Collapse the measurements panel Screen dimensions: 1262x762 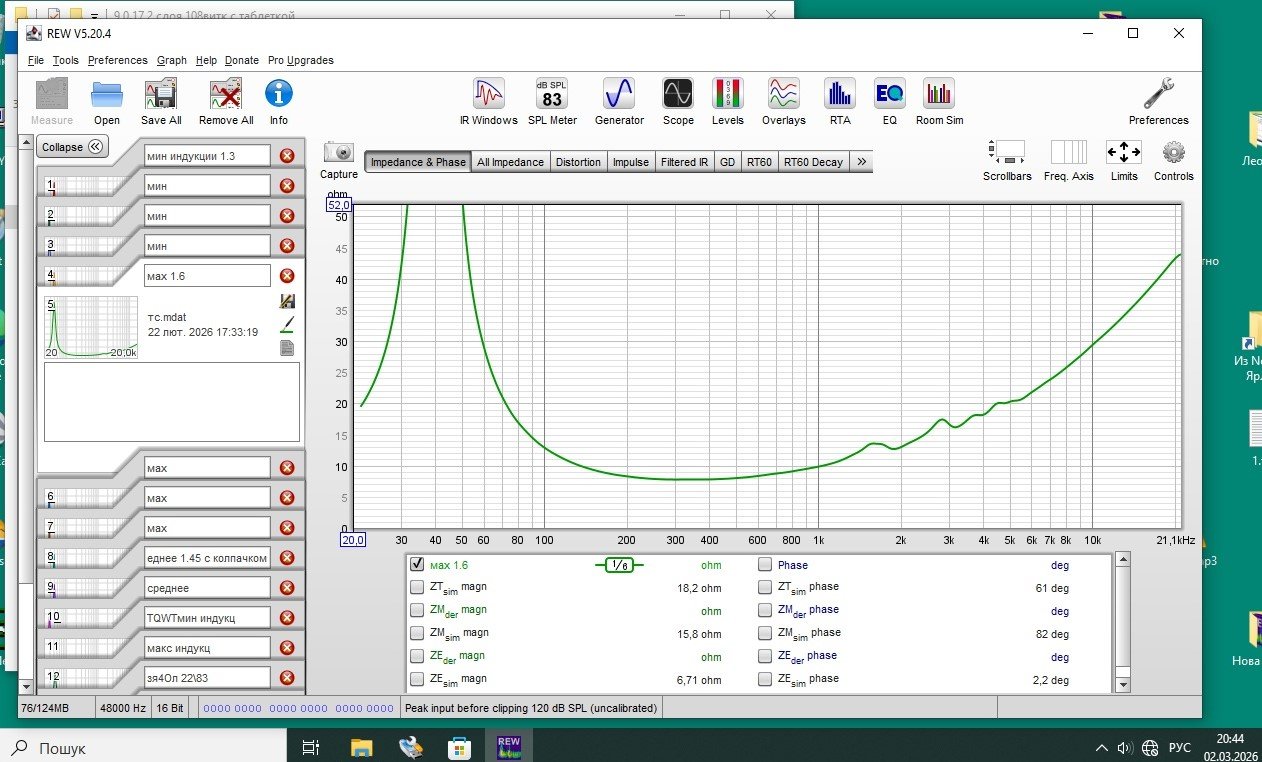(x=72, y=147)
